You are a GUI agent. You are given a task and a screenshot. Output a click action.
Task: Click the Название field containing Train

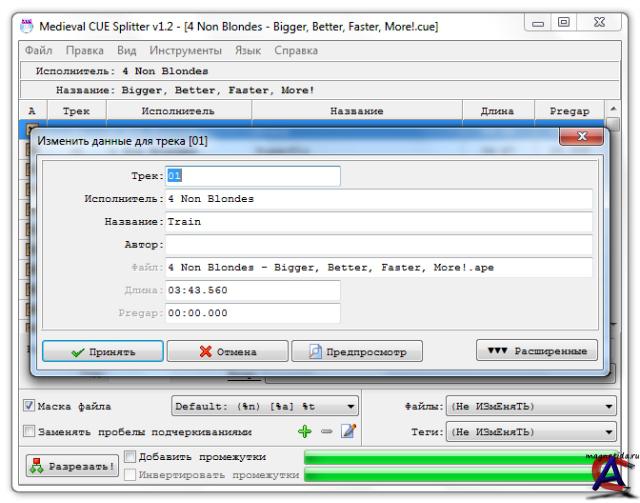point(378,221)
